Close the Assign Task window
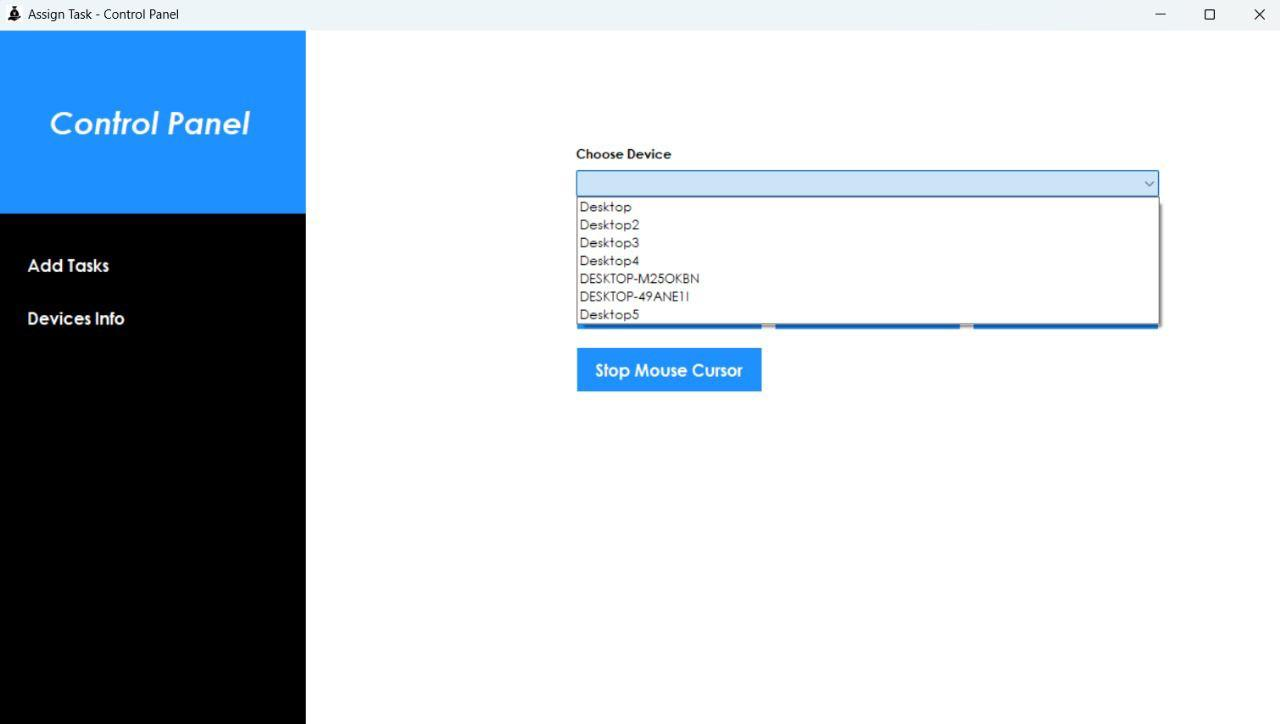 [x=1259, y=14]
